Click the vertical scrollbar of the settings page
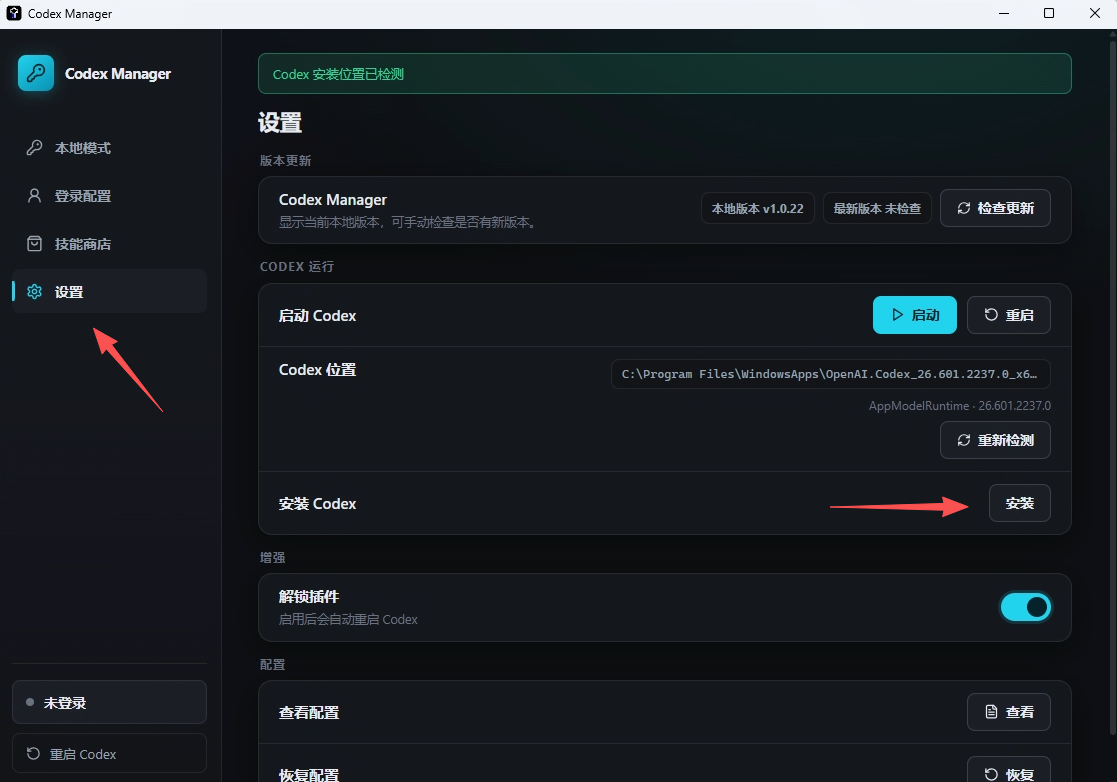 tap(1113, 388)
